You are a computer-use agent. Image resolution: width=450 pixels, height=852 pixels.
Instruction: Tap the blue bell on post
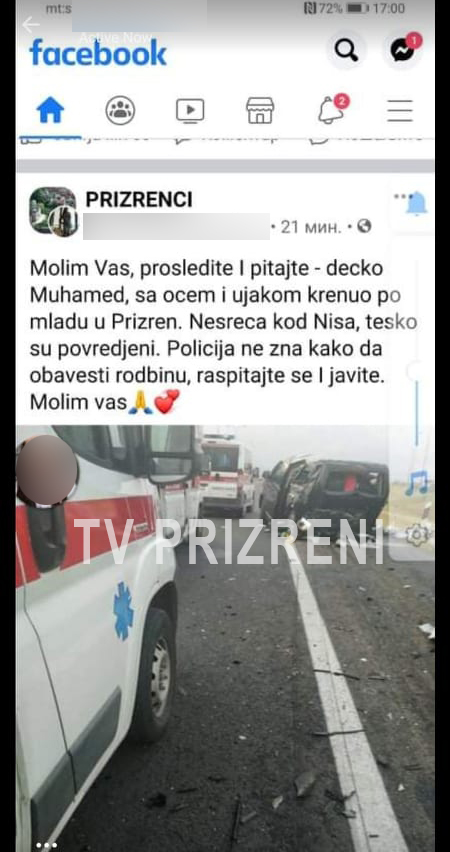417,204
